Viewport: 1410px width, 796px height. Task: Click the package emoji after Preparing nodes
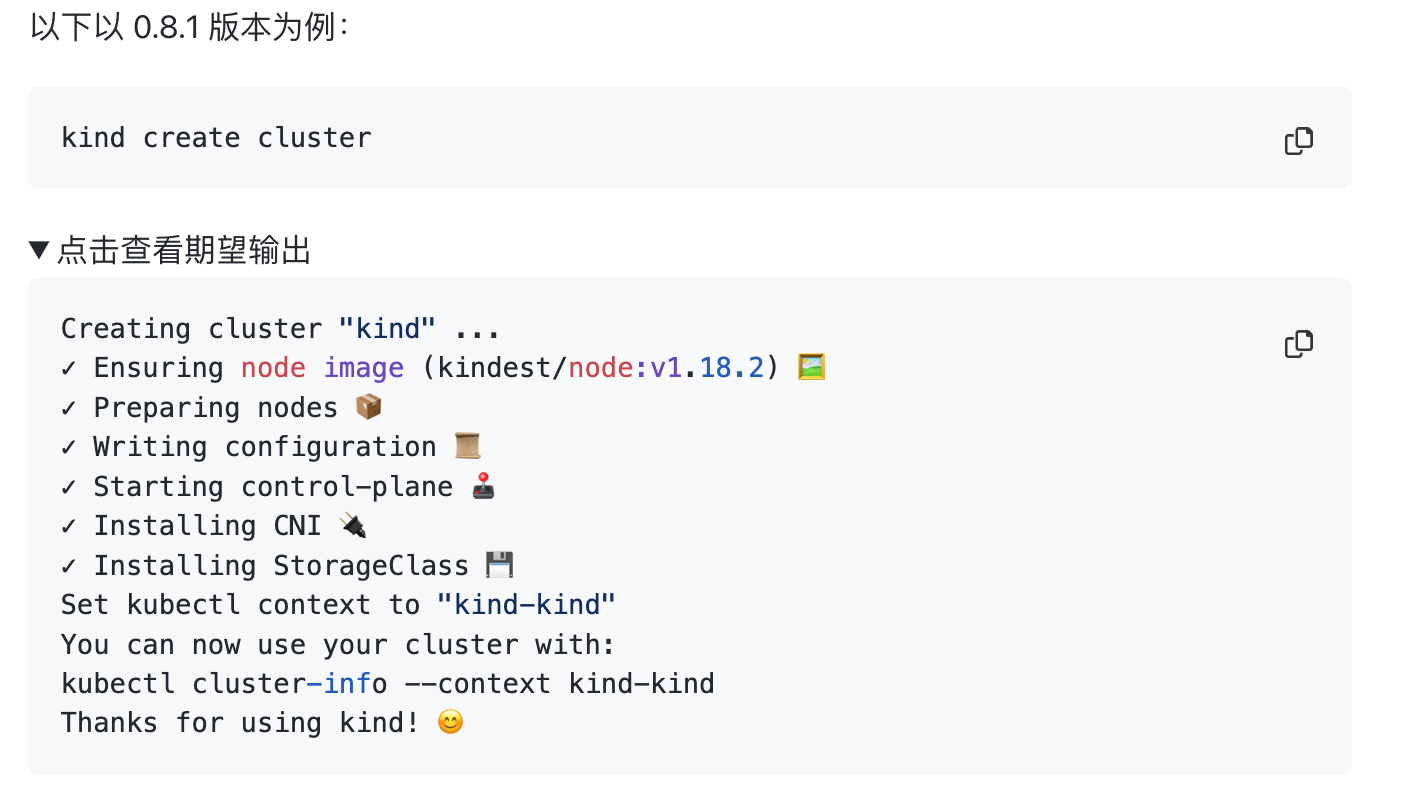(x=369, y=408)
